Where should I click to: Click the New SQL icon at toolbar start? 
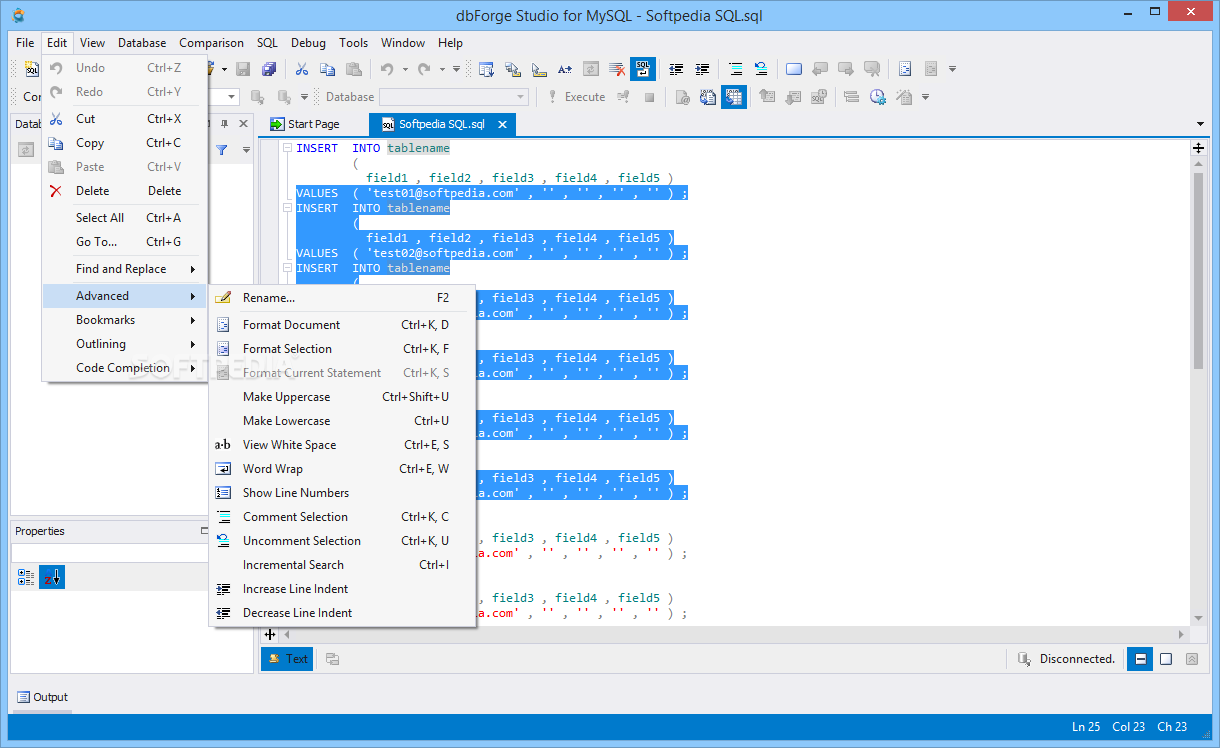tap(31, 69)
